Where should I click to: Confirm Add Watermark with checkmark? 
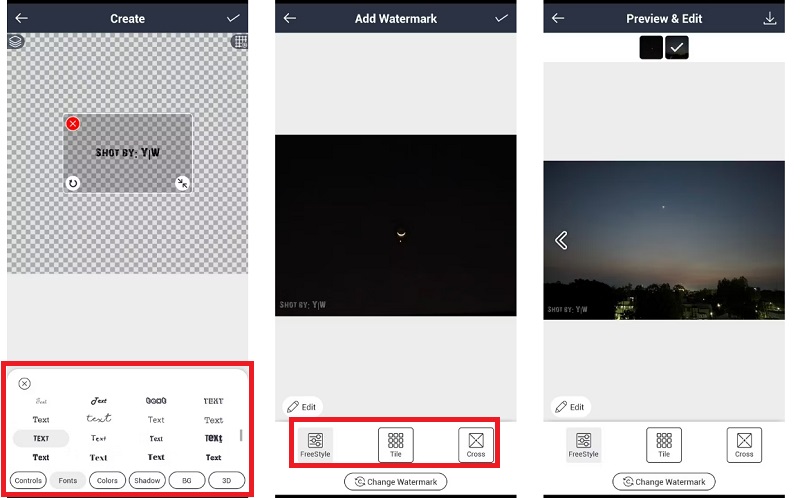(x=502, y=18)
